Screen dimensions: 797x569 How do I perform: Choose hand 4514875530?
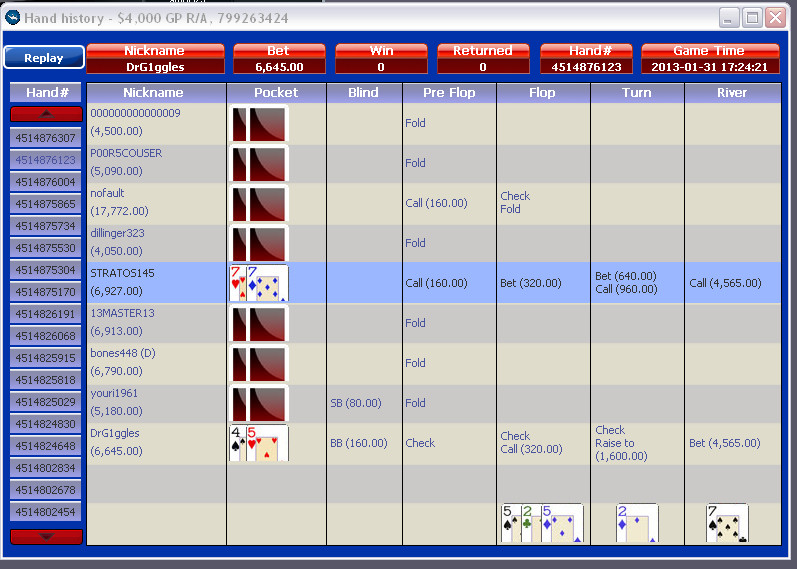[46, 248]
